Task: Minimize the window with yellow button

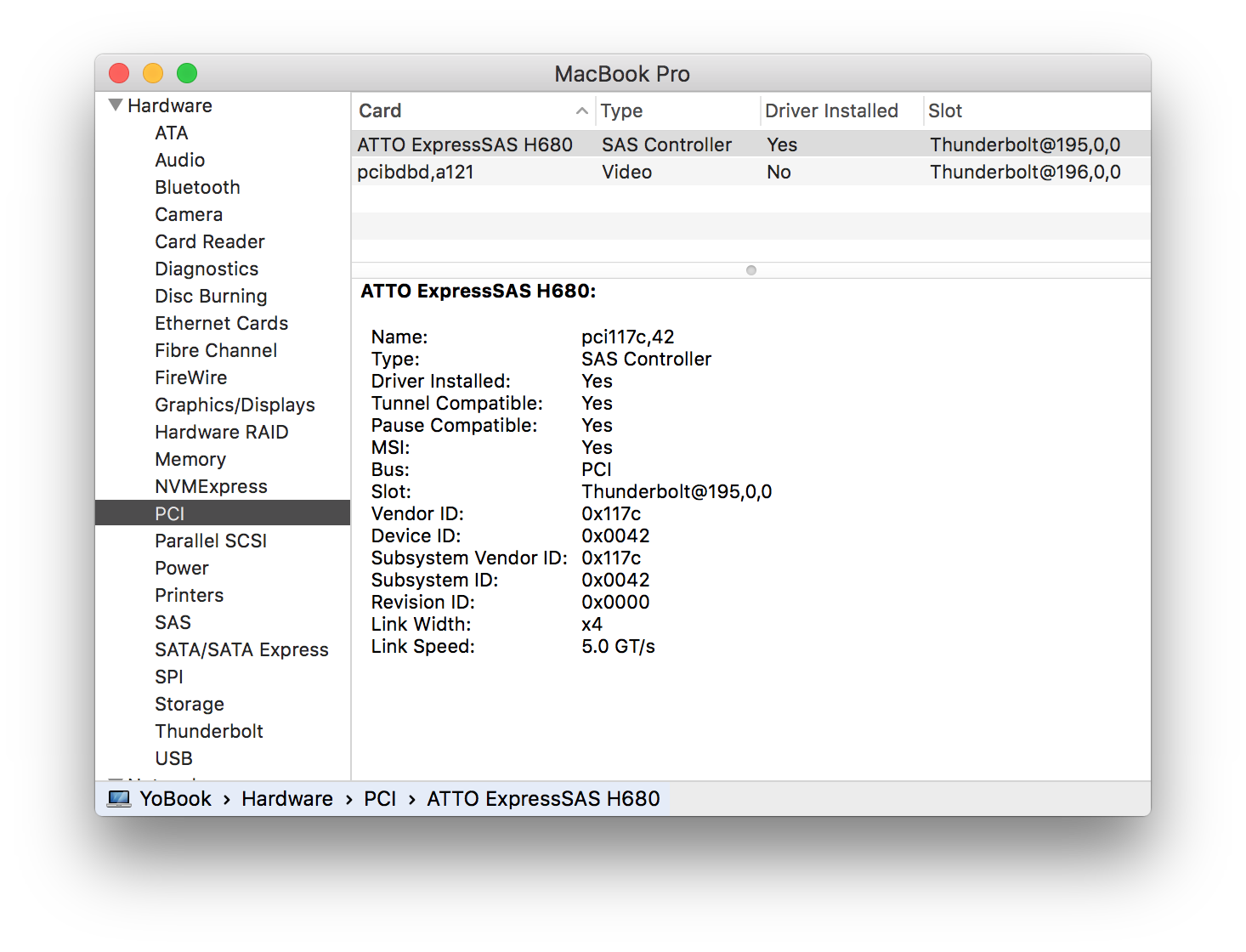Action: coord(153,73)
